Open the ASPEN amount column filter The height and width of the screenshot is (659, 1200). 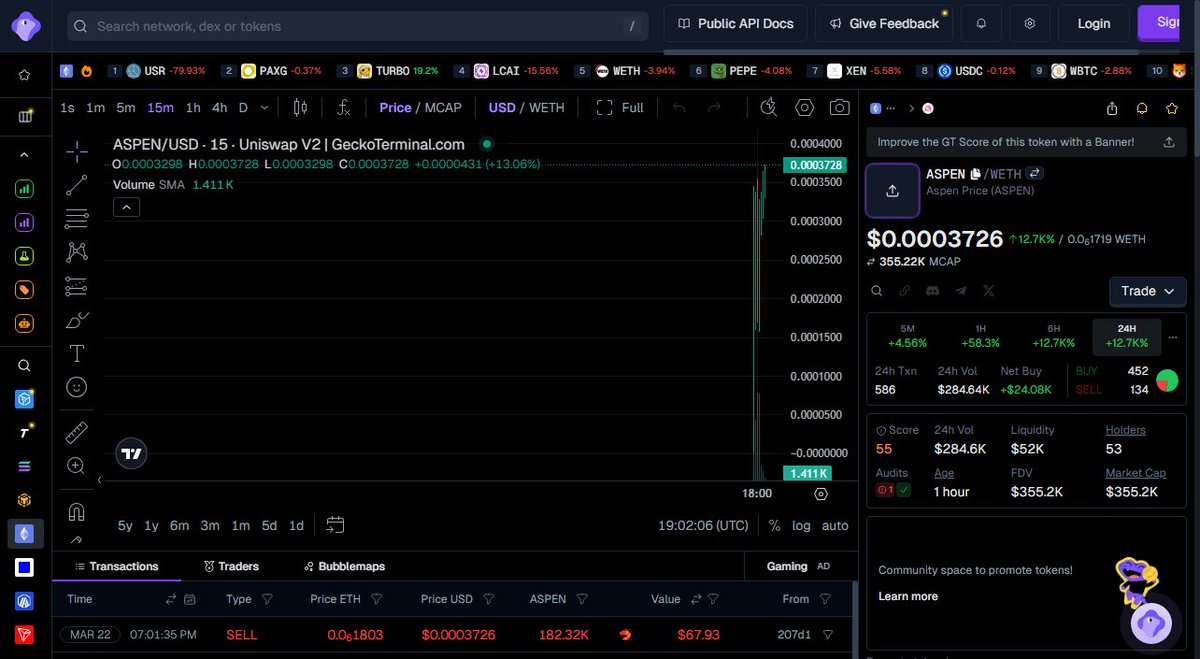pos(582,599)
